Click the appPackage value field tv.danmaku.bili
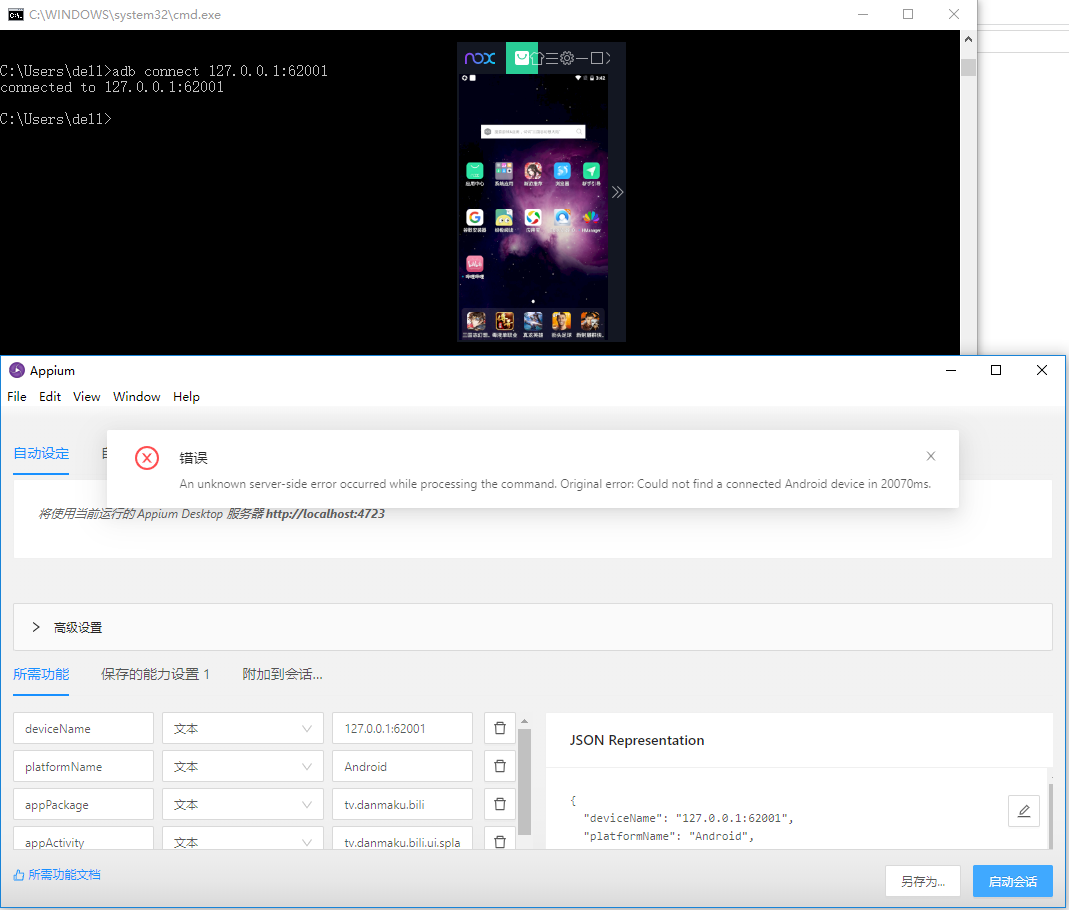This screenshot has width=1069, height=910. coord(401,805)
